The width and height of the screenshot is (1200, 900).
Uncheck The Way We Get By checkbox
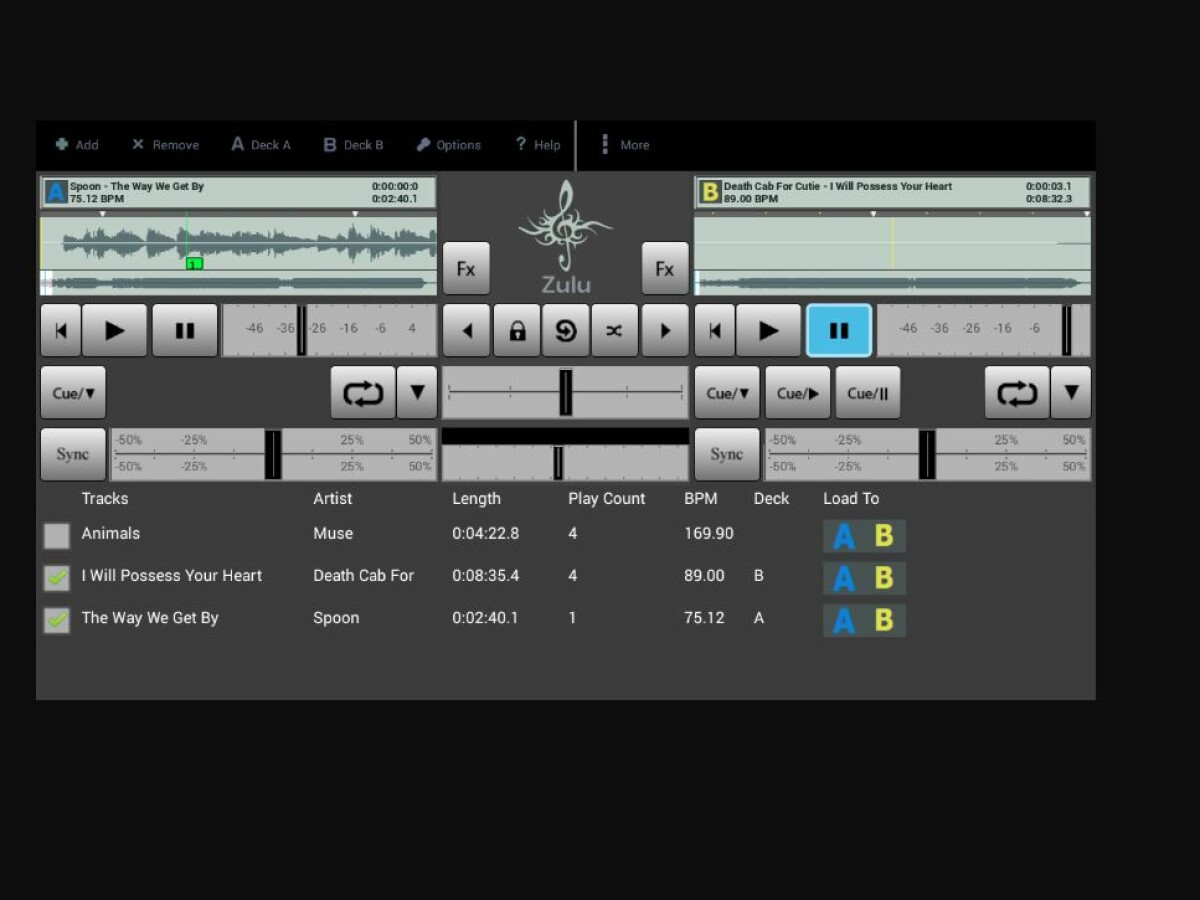coord(57,620)
